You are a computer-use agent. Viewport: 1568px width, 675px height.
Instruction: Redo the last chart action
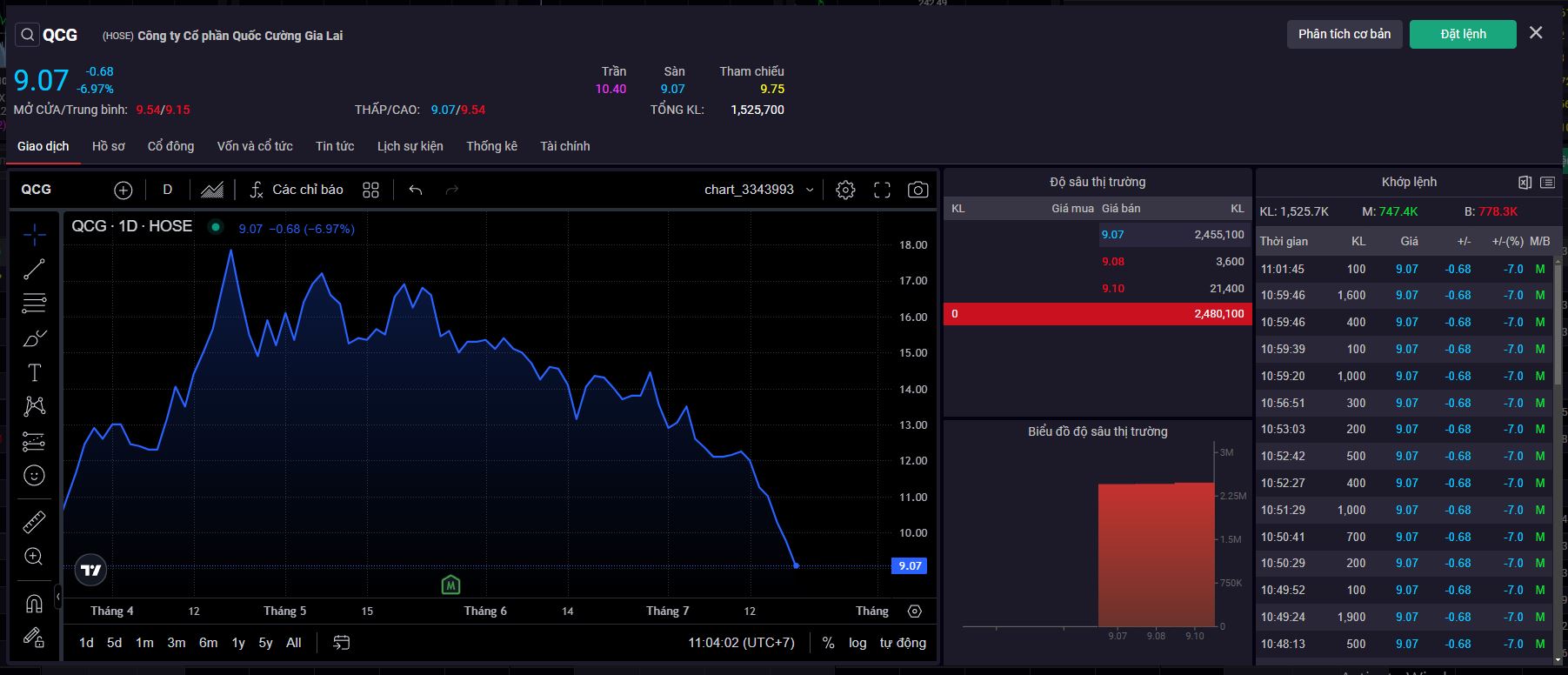(x=451, y=190)
